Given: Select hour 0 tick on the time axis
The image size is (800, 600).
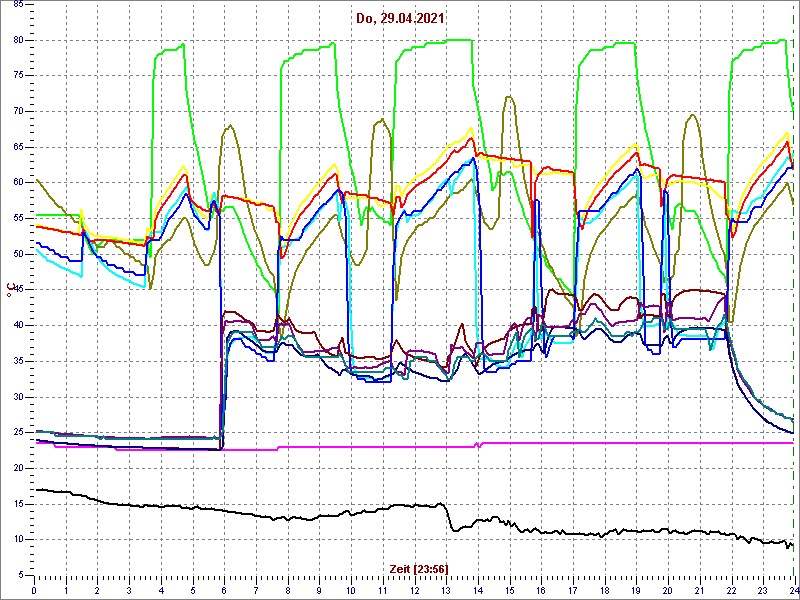Looking at the screenshot, I should coord(35,589).
